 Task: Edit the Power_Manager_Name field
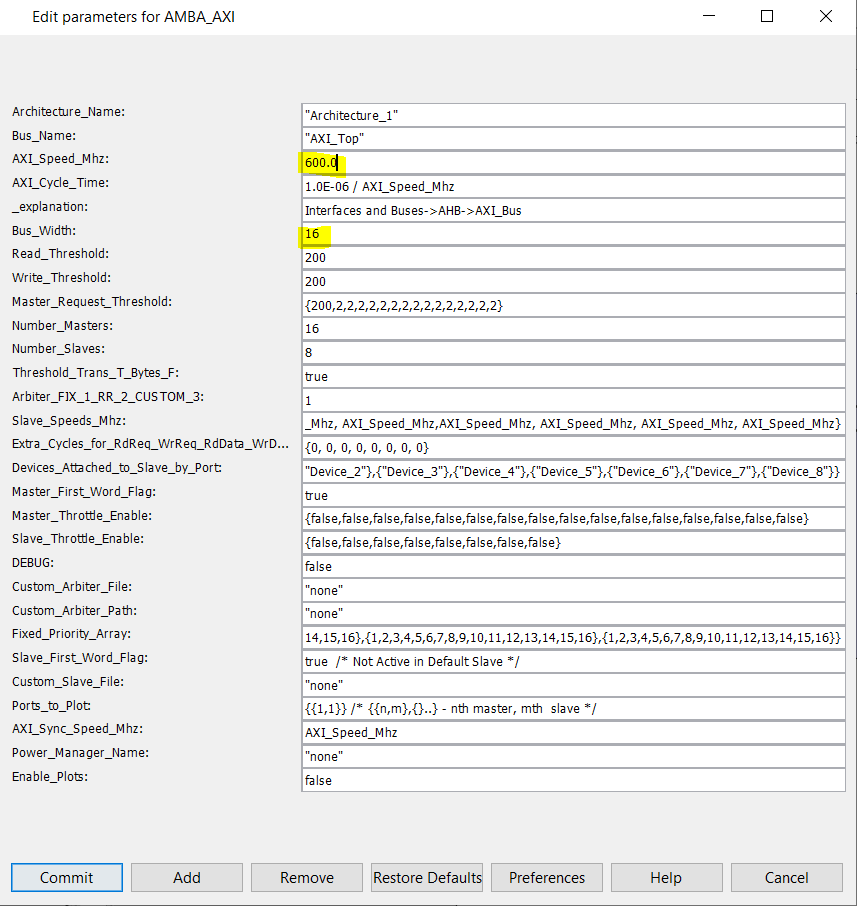point(573,756)
